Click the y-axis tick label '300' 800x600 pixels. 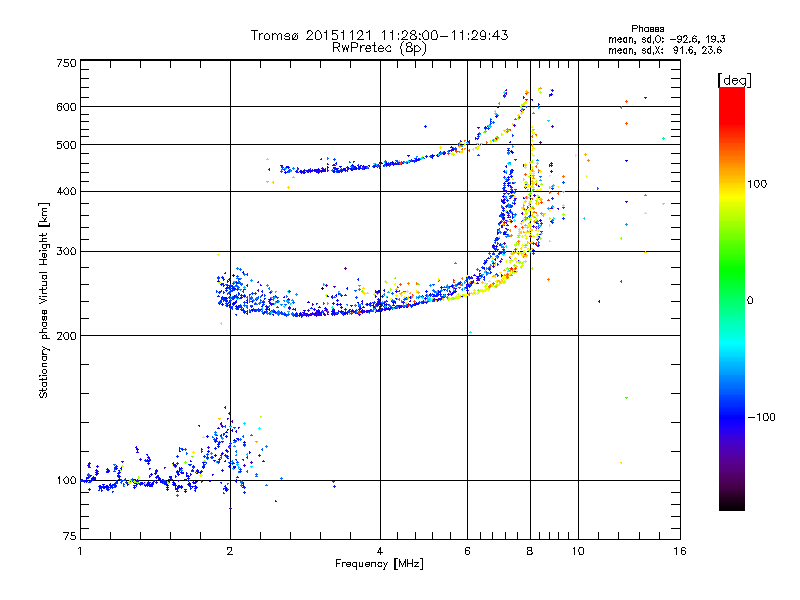tap(66, 252)
